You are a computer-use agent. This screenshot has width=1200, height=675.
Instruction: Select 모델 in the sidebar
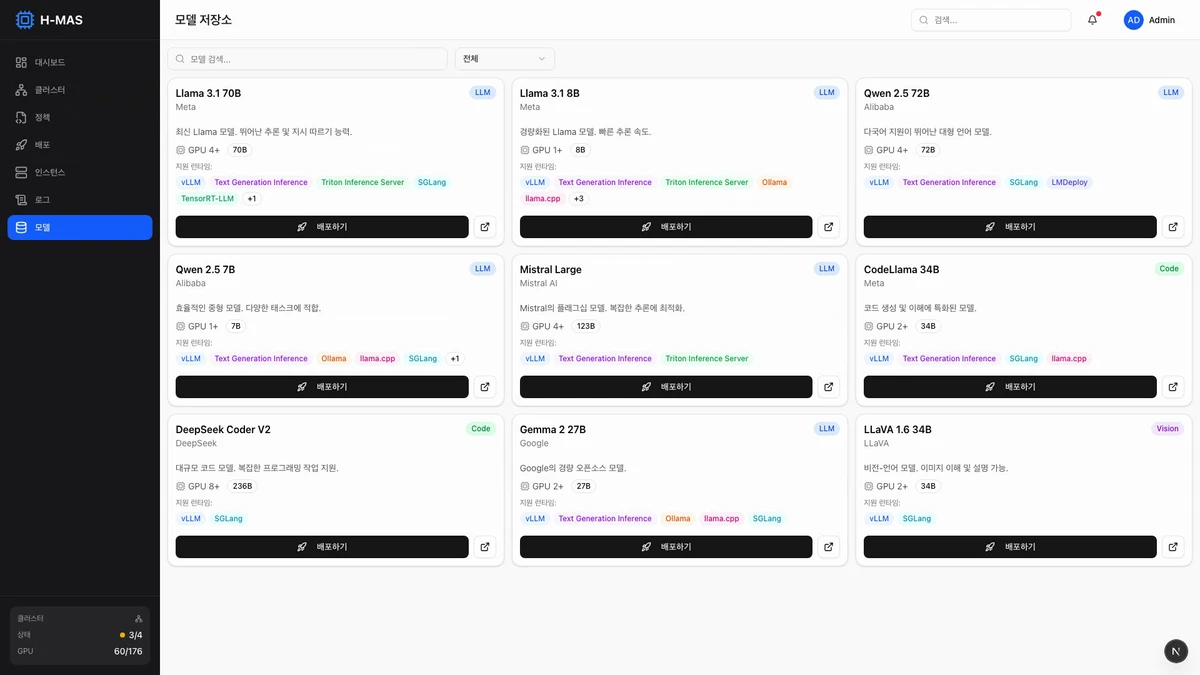coord(80,227)
